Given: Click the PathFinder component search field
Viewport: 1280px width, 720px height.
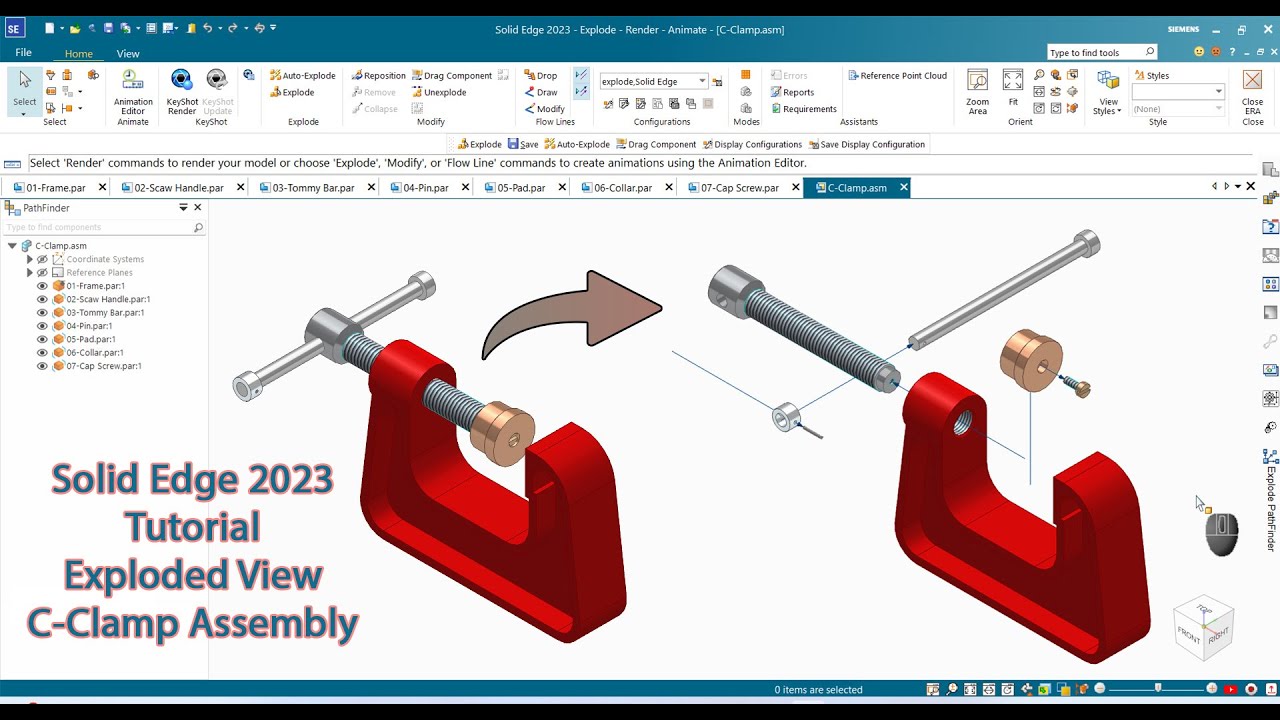Looking at the screenshot, I should pos(103,228).
